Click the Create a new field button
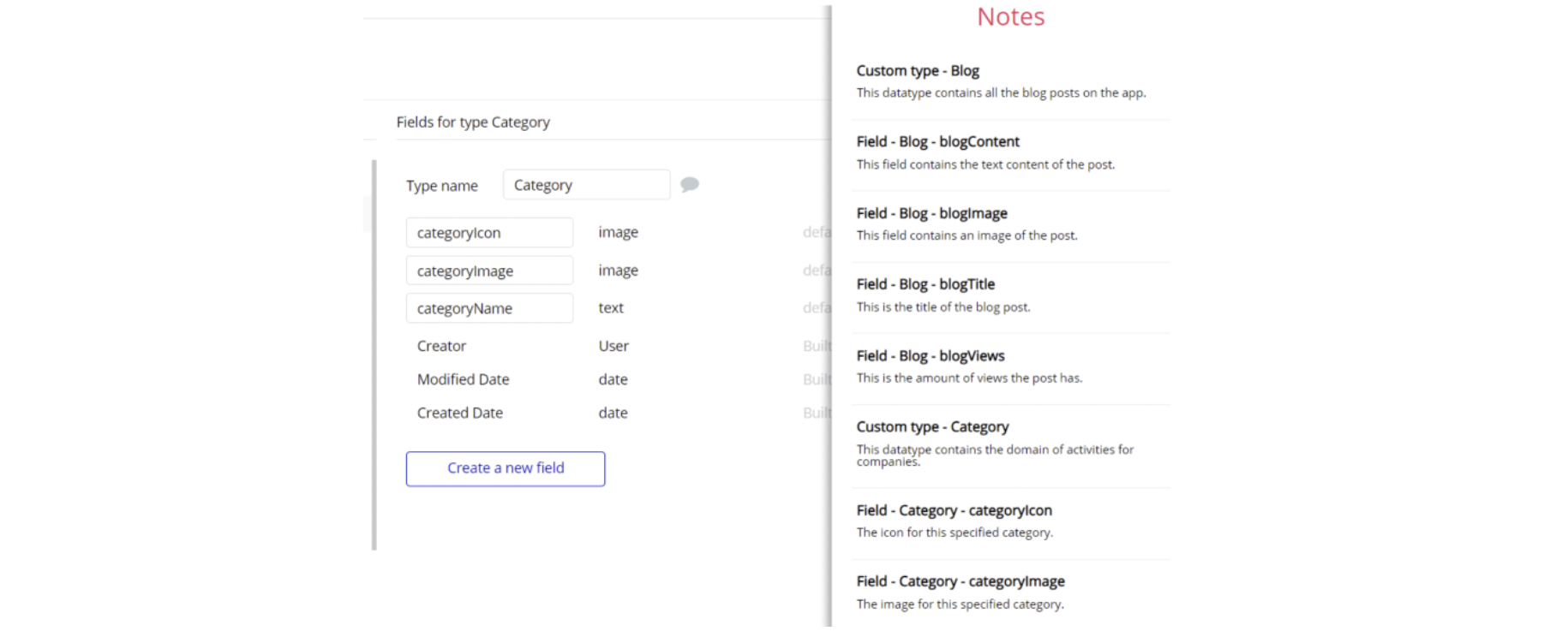Viewport: 1568px width, 637px height. [x=506, y=468]
